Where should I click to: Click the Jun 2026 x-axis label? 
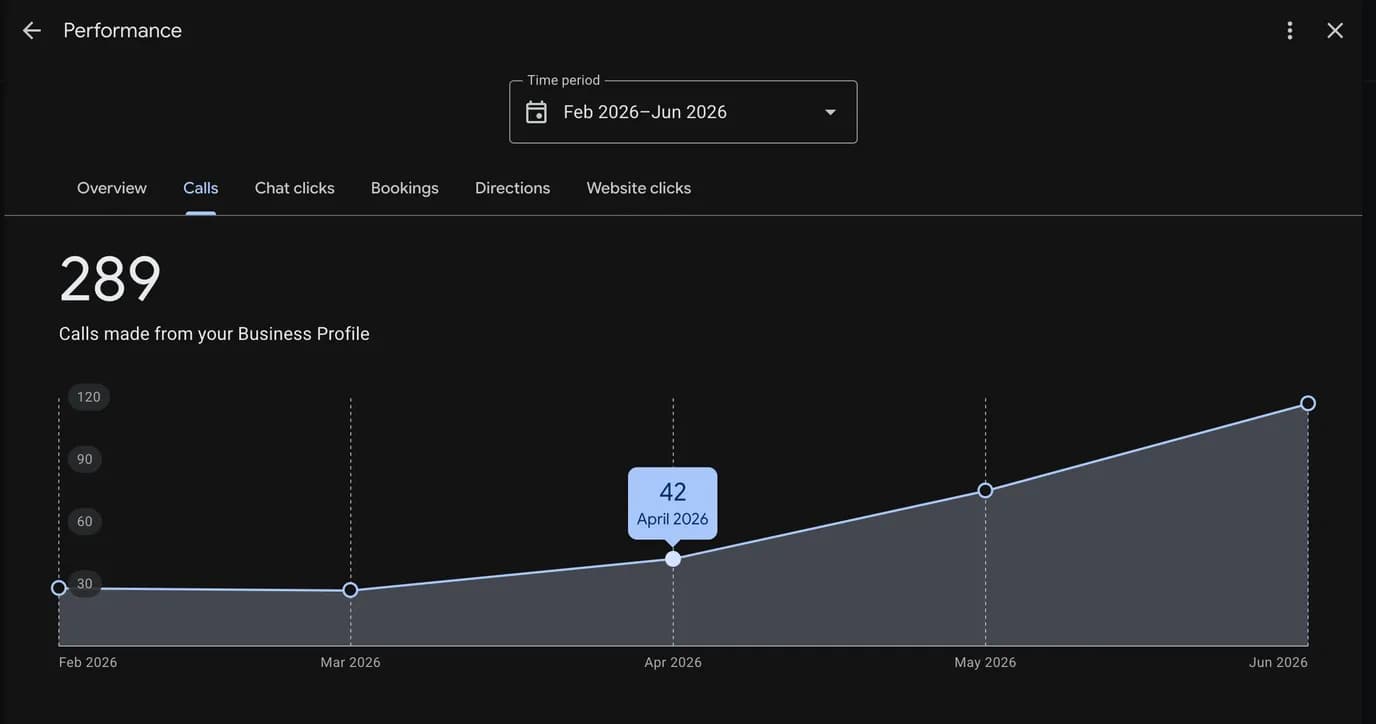1278,662
